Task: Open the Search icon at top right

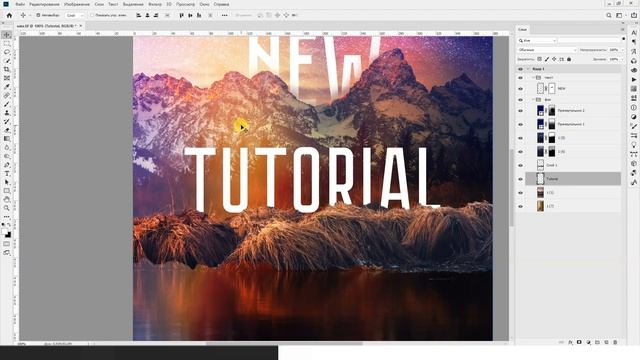Action: (609, 15)
